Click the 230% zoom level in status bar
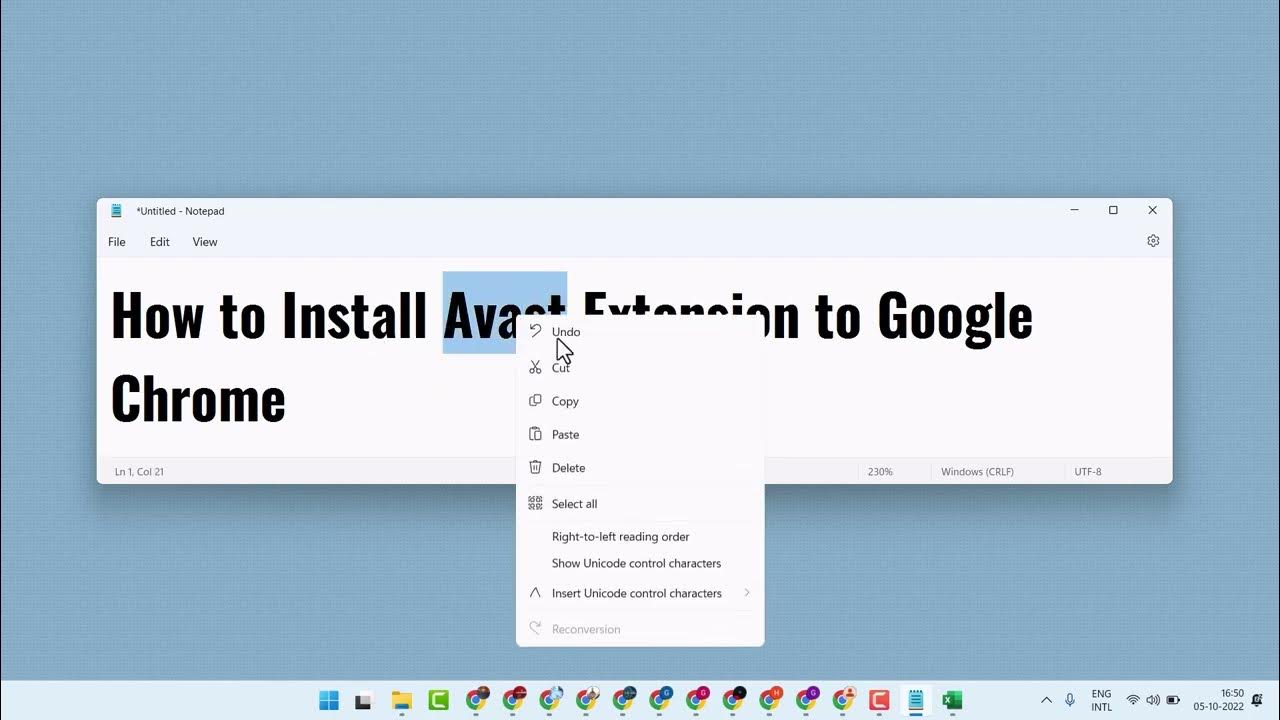 [x=880, y=472]
